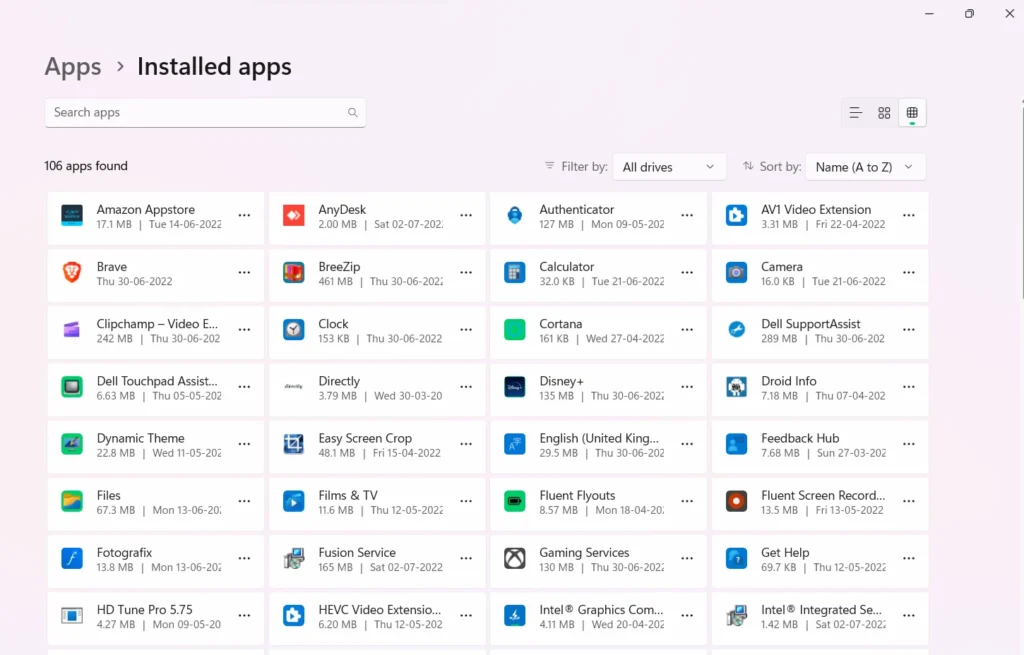This screenshot has width=1024, height=655.
Task: Open more options for Camera
Action: 908,272
